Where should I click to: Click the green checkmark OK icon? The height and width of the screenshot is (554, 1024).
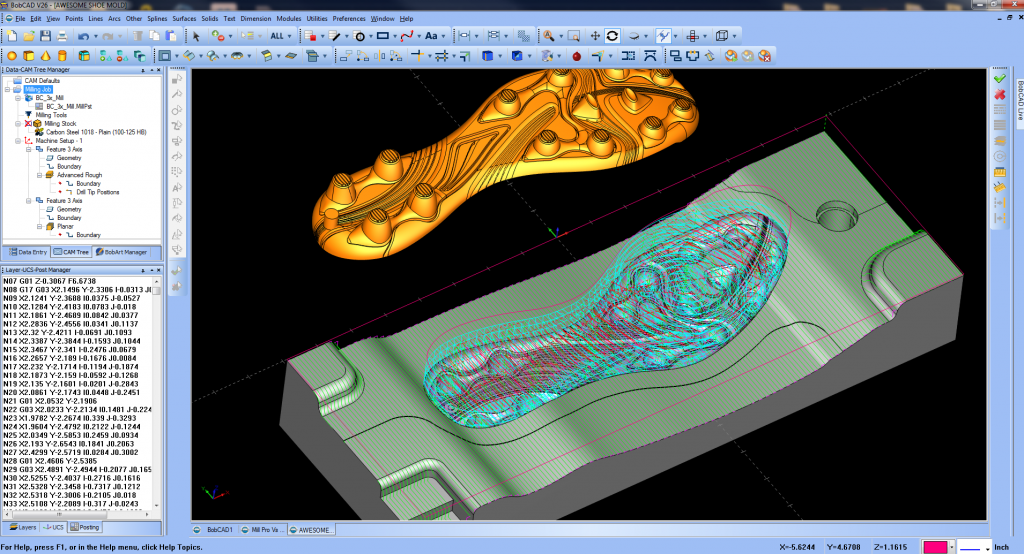tap(999, 78)
